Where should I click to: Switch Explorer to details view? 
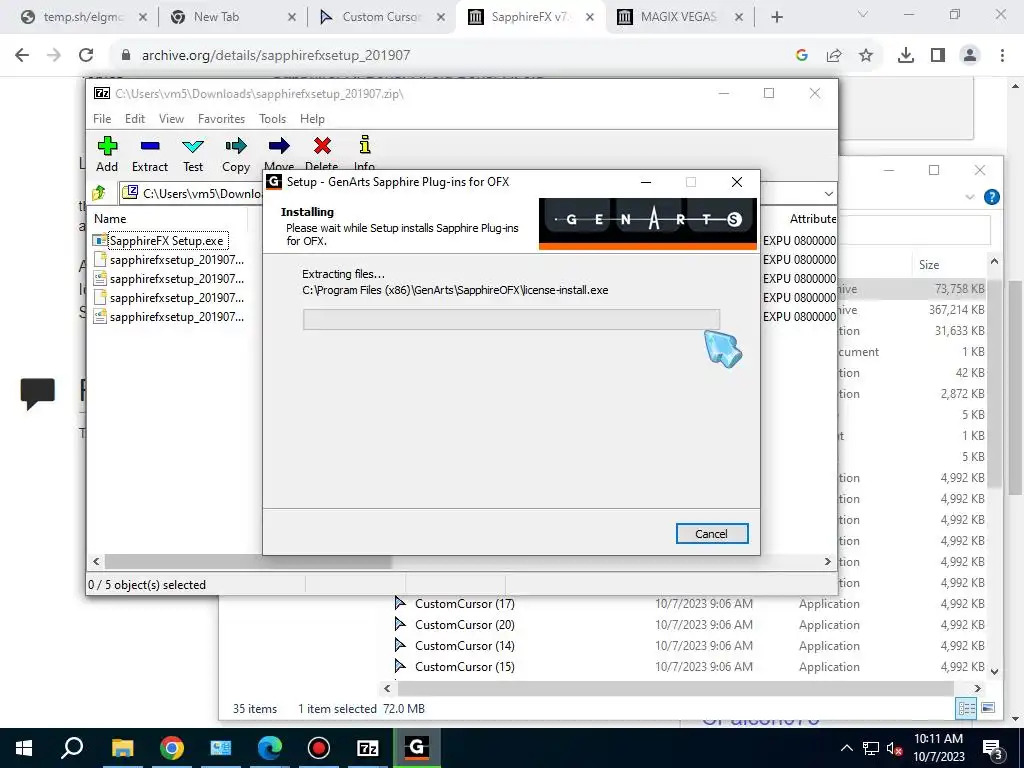pyautogui.click(x=967, y=708)
